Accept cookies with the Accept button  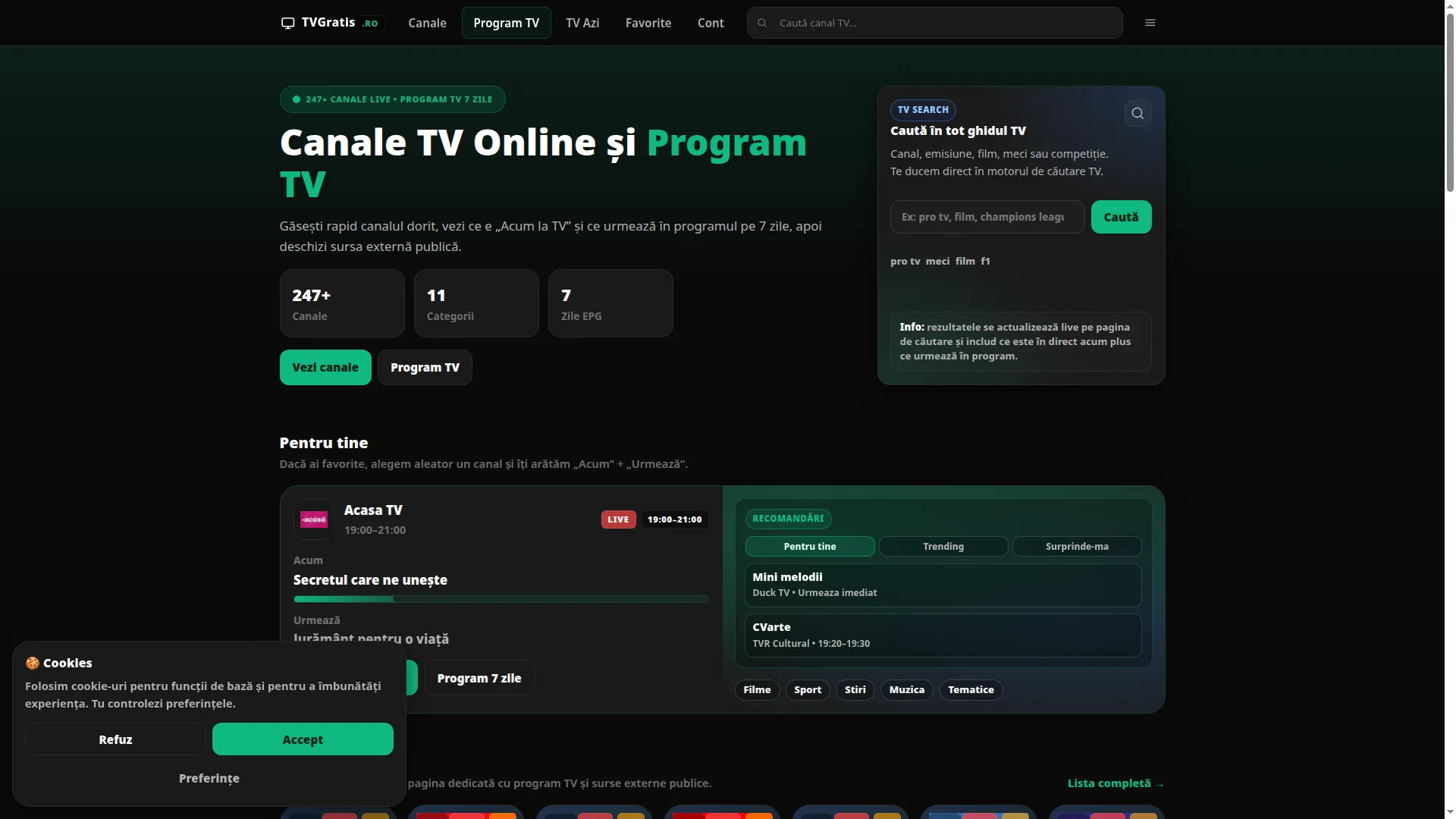pos(303,739)
